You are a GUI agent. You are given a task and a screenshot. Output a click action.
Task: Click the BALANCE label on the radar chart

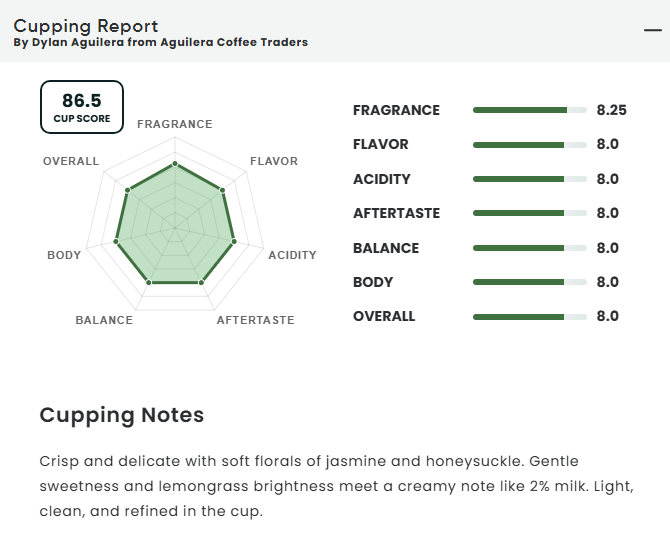tap(104, 320)
